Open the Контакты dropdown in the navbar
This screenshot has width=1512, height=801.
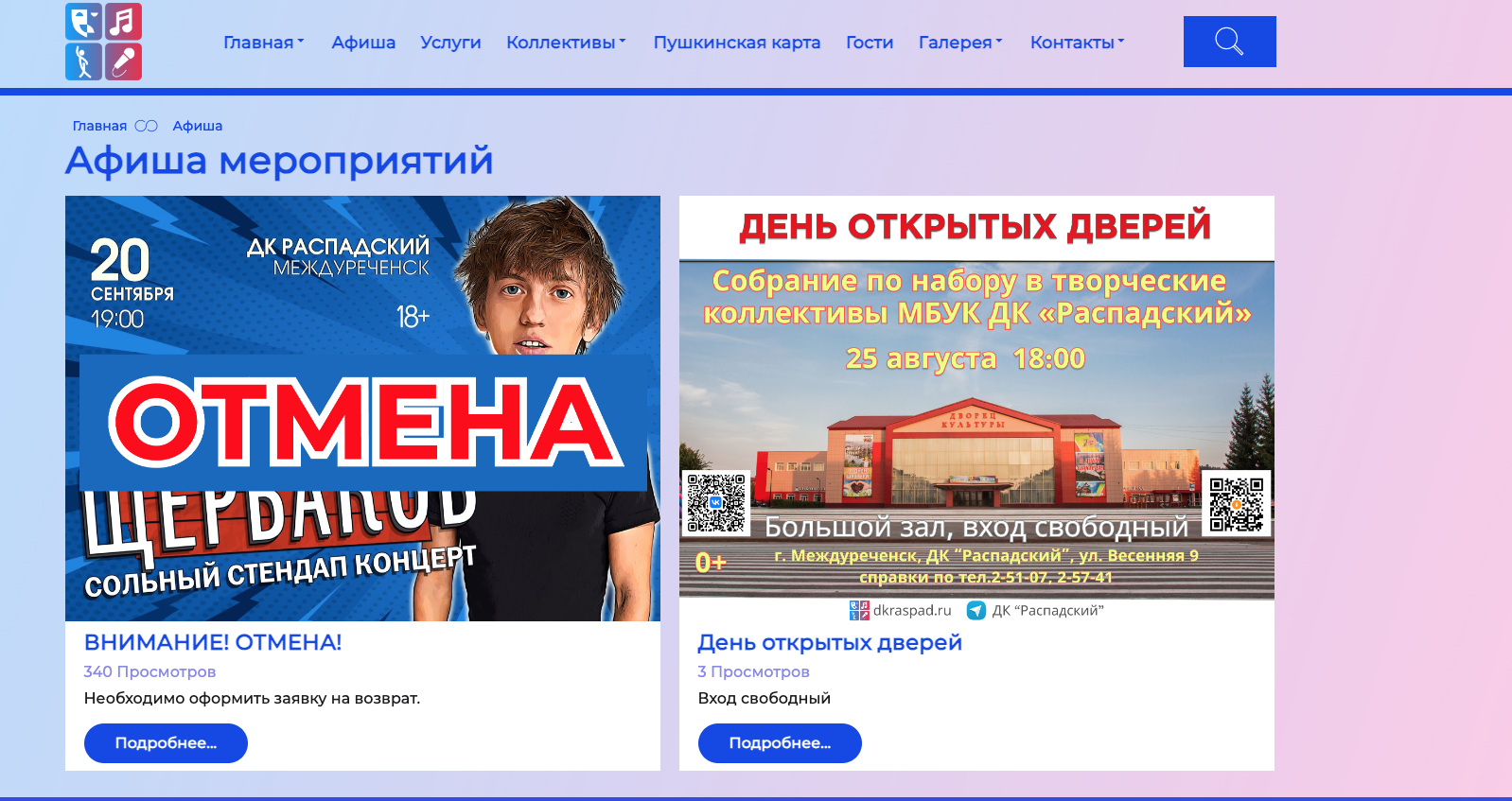1077,43
